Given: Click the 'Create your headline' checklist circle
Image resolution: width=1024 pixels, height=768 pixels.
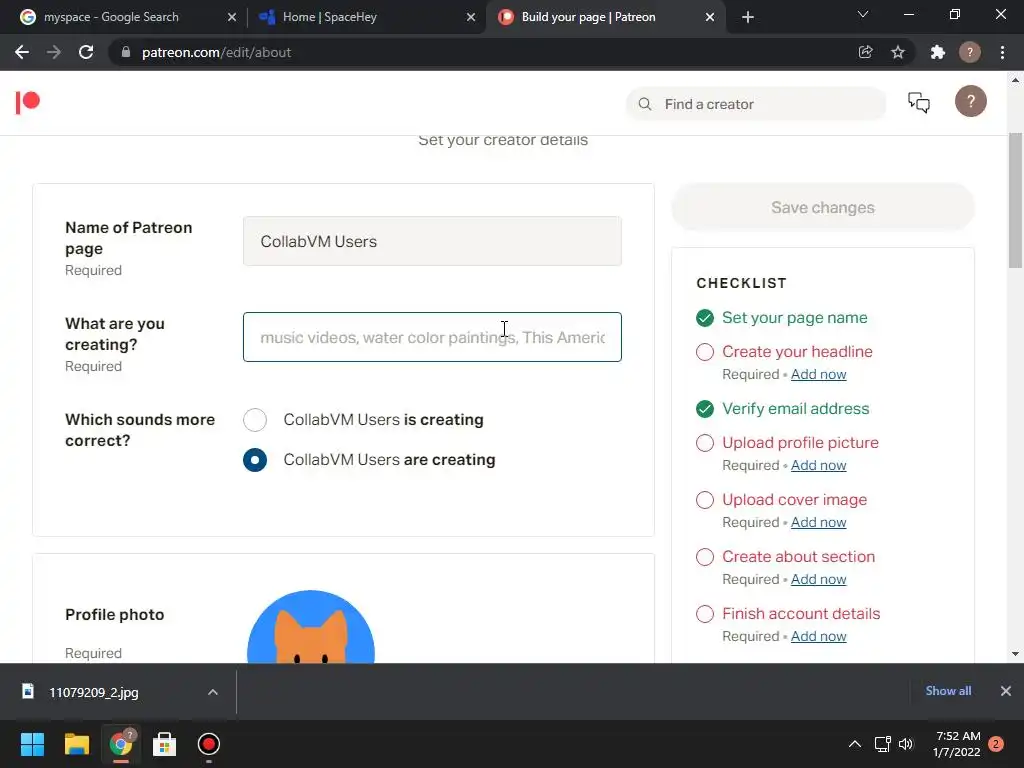Looking at the screenshot, I should point(705,352).
